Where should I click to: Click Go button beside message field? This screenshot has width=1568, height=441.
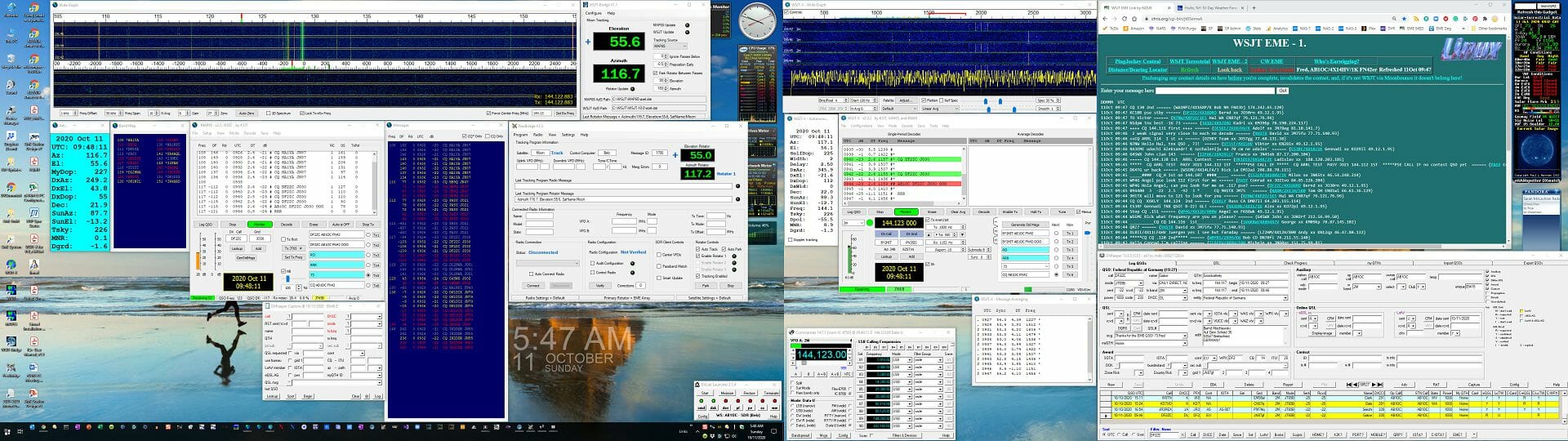click(1282, 91)
